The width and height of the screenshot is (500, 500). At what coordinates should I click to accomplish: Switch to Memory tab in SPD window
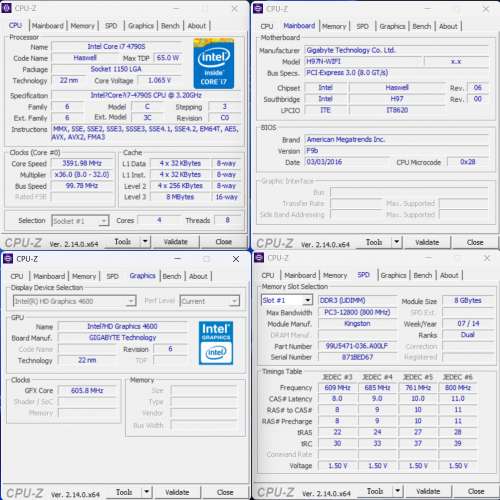[x=335, y=275]
